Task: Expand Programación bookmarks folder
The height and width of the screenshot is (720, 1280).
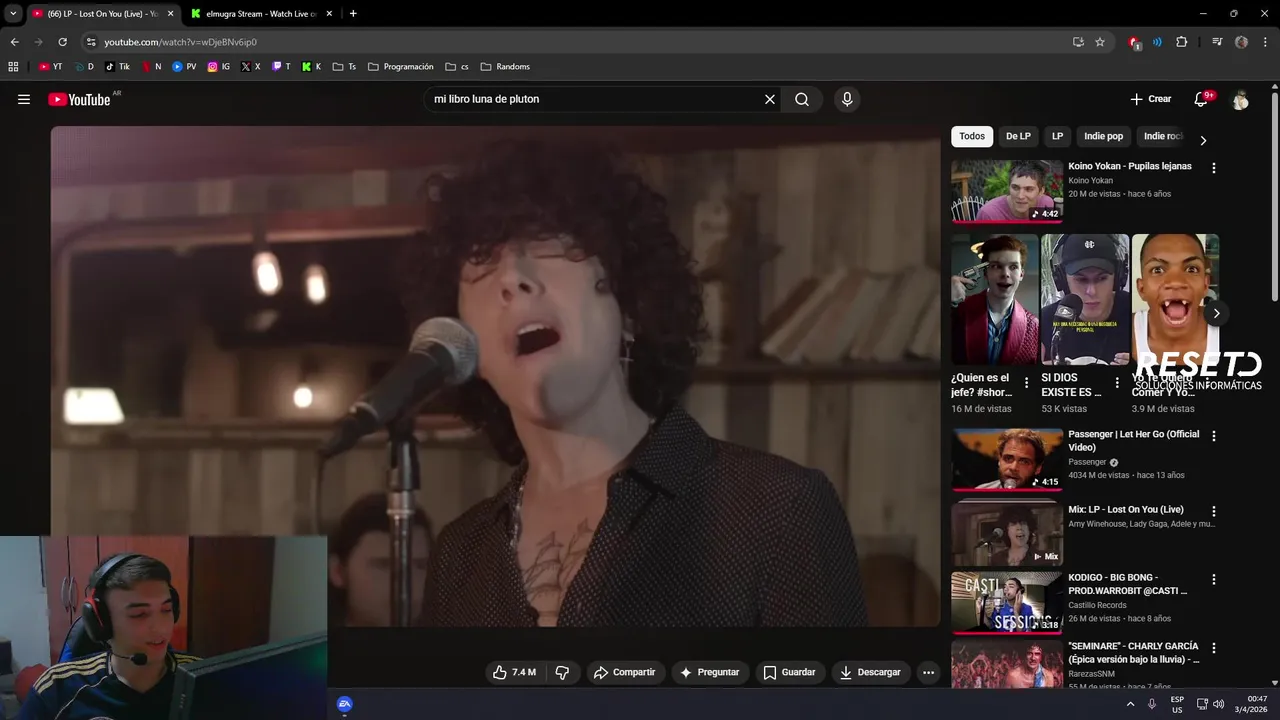Action: [401, 67]
